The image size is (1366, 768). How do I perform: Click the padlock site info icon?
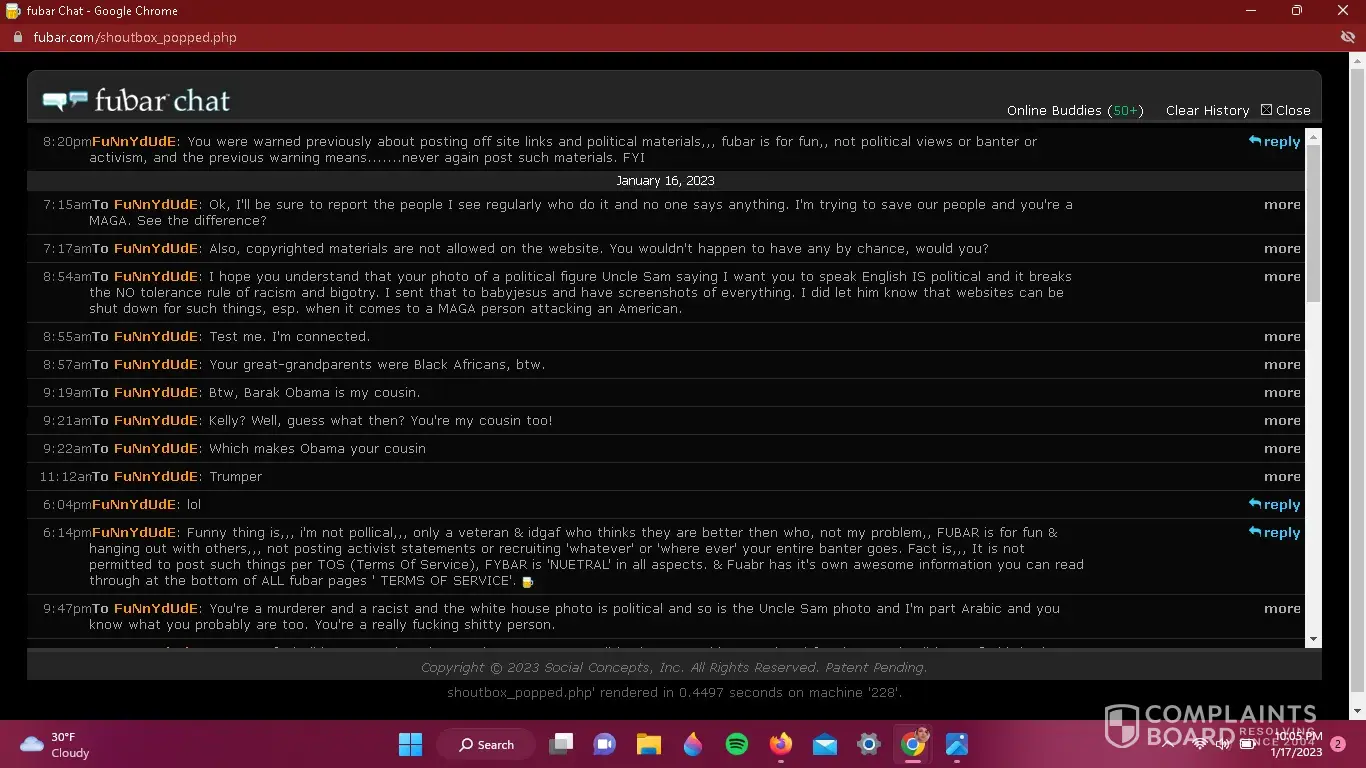click(x=16, y=38)
